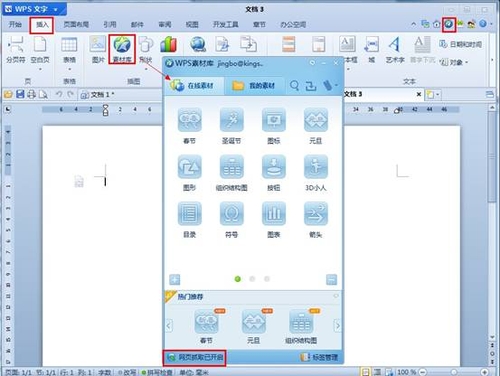
Task: Open the 元旦 material category in the grid
Action: click(316, 126)
